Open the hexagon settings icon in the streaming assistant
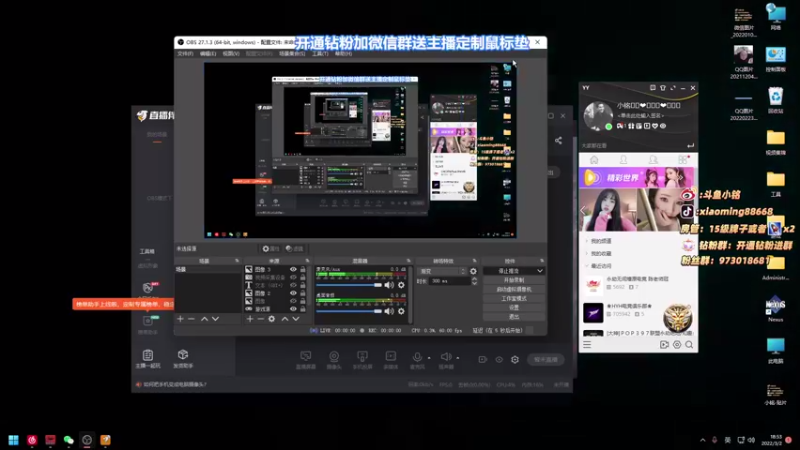 pyautogui.click(x=515, y=360)
